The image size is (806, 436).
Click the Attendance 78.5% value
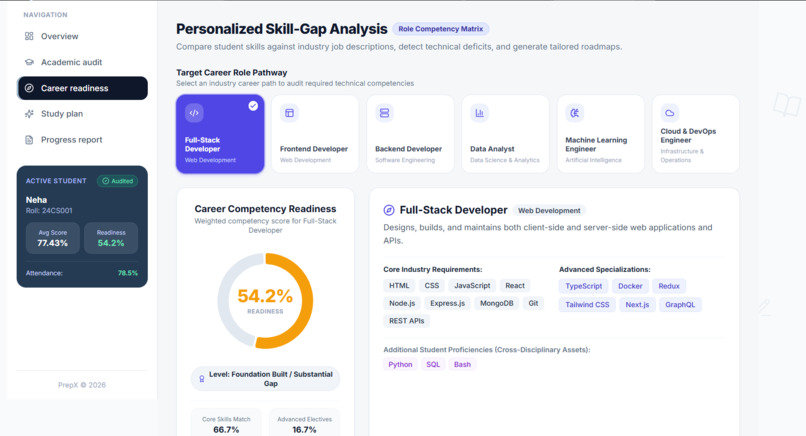[x=127, y=273]
